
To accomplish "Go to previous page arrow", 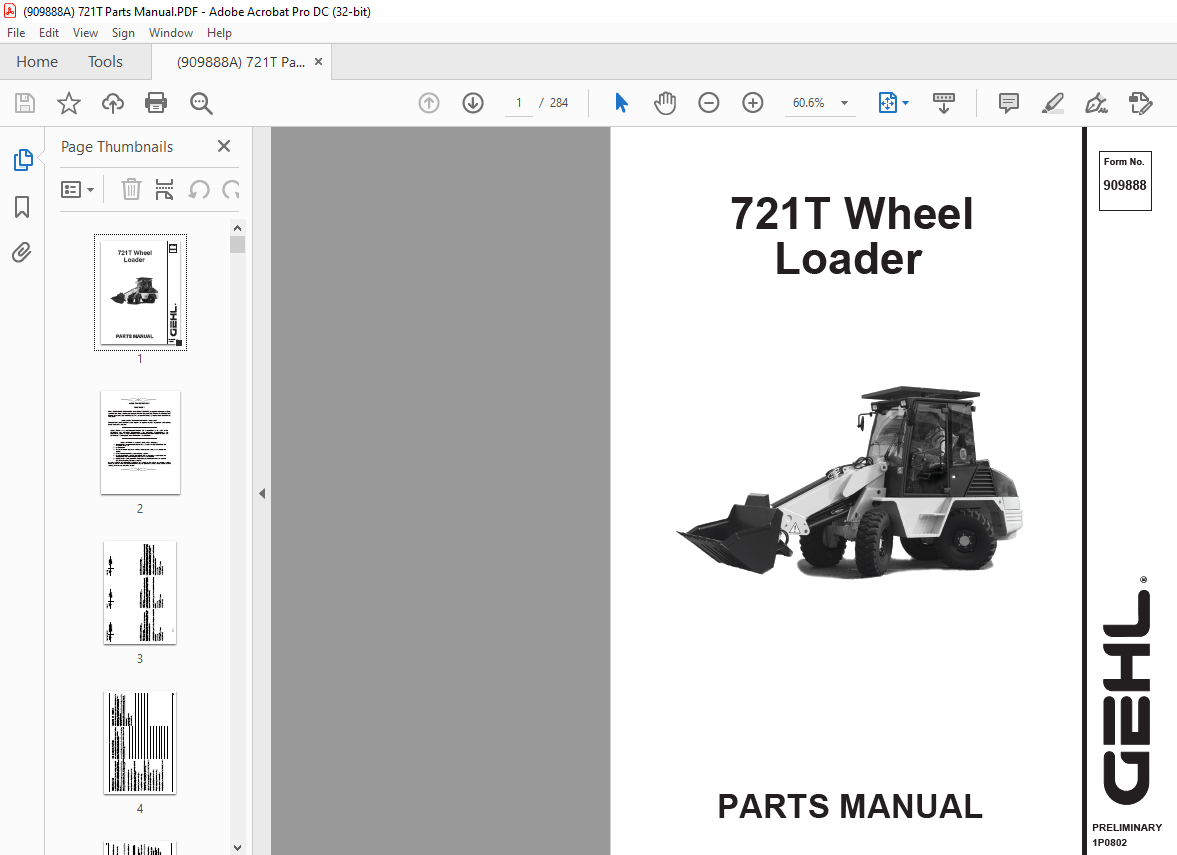I will pos(429,103).
